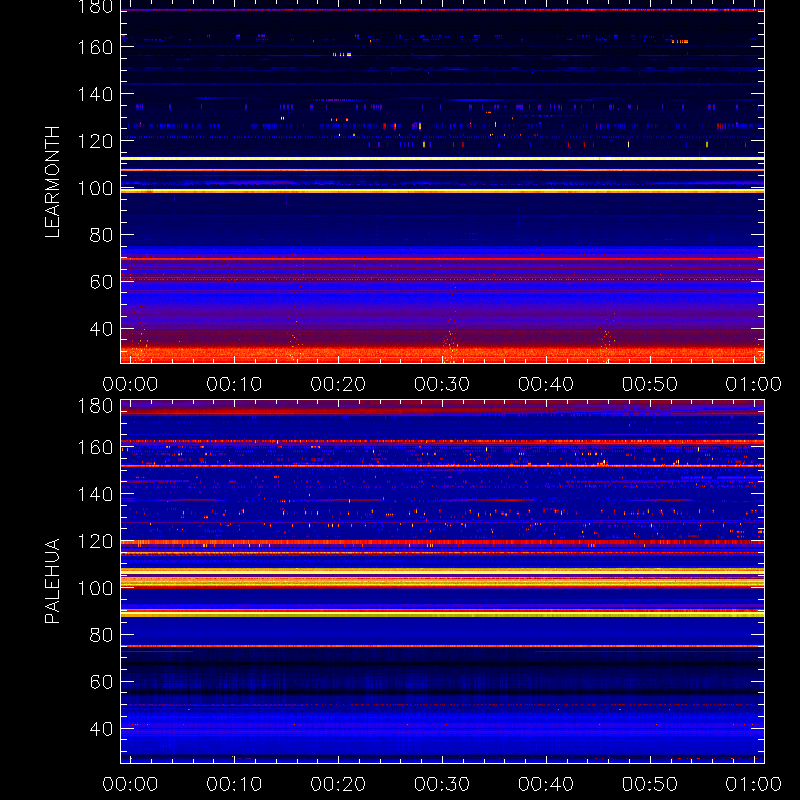Screen dimensions: 800x800
Task: Pick the 160 label on Palehua axis
Action: [x=95, y=447]
